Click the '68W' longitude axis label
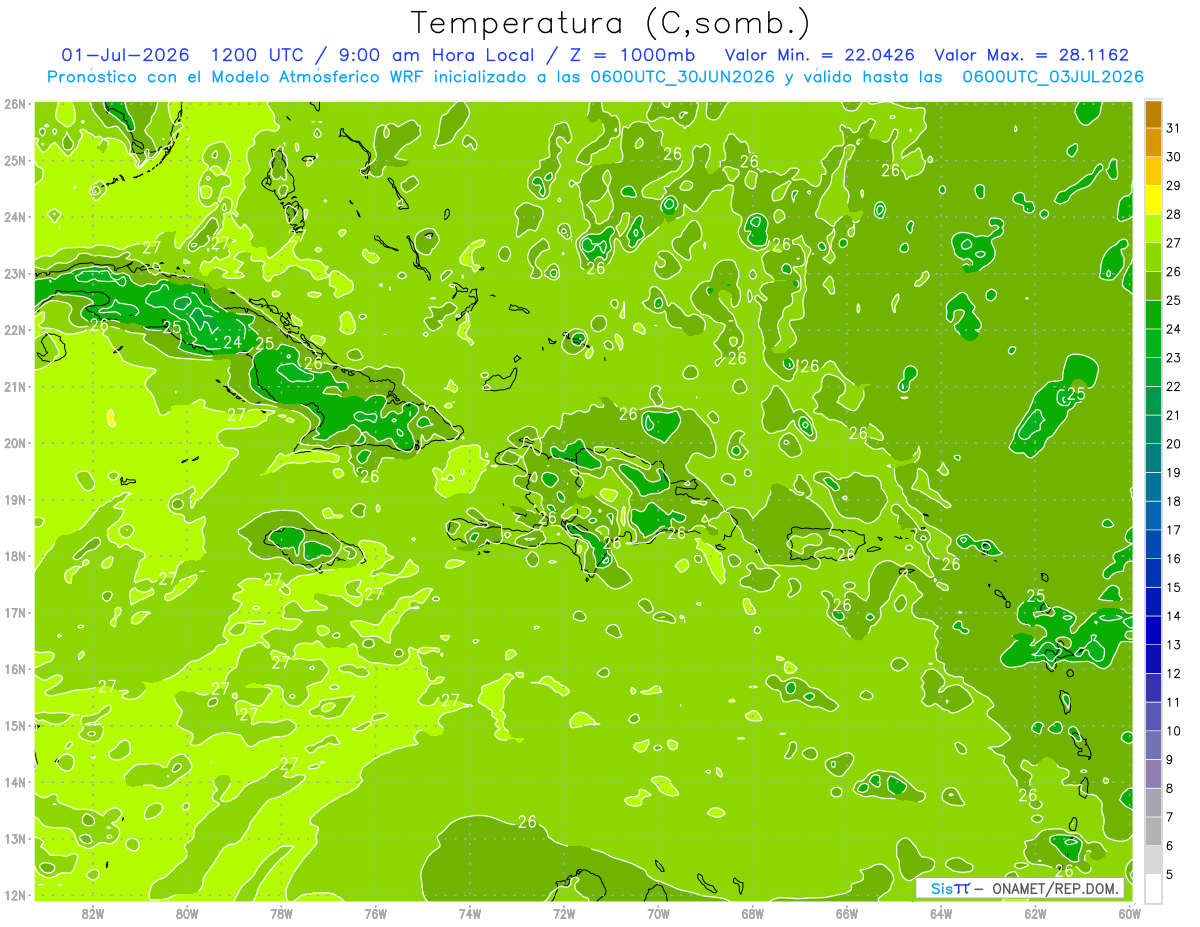 [x=753, y=913]
